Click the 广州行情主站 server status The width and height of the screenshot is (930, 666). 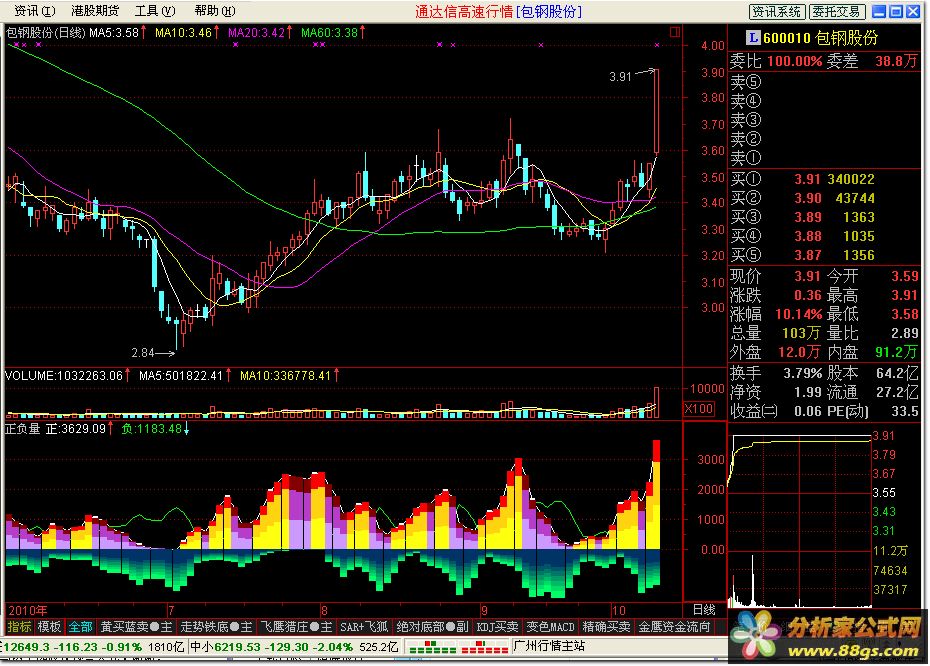pos(549,646)
